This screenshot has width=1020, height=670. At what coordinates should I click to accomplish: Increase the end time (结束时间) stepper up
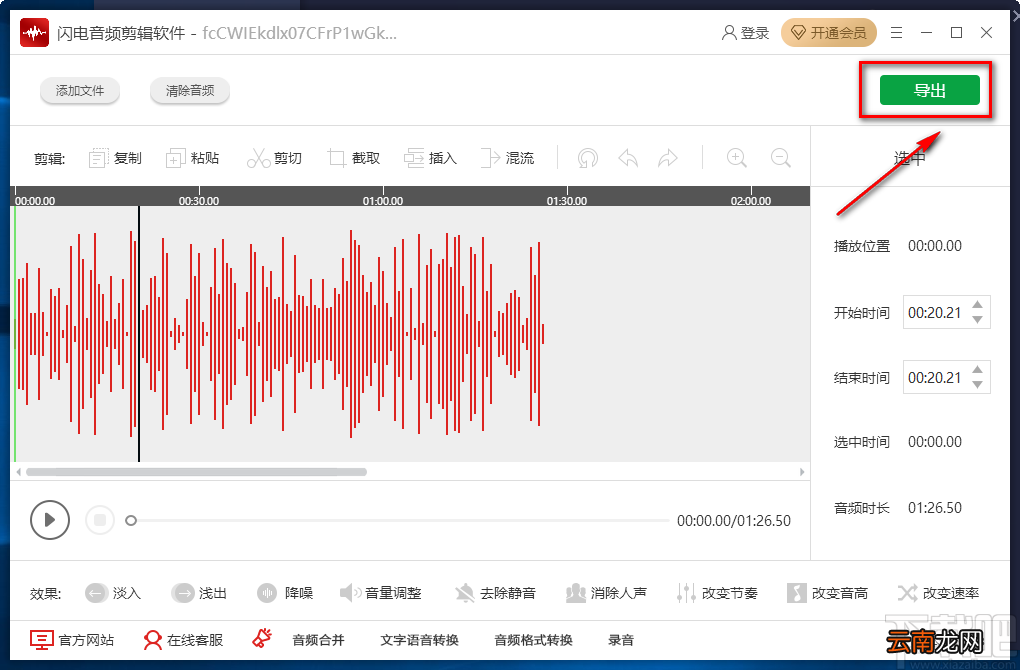(977, 369)
